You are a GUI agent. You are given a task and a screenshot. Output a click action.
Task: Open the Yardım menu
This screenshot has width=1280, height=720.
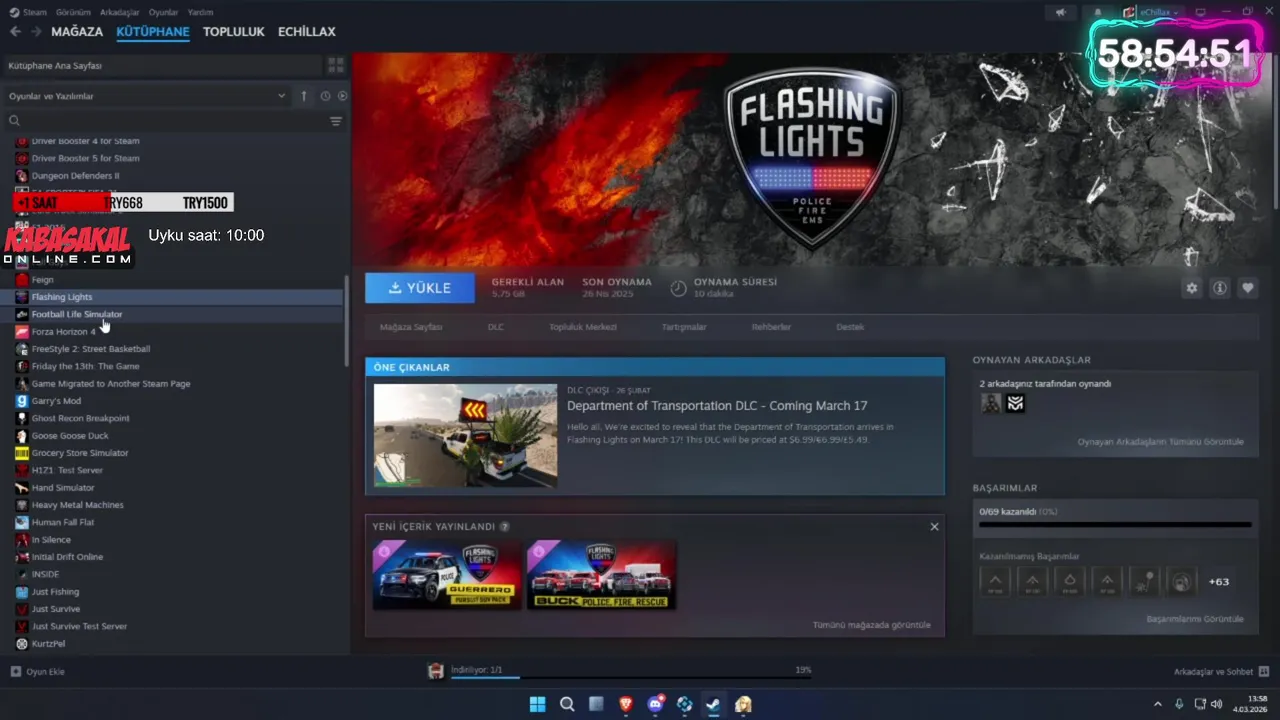click(x=201, y=12)
